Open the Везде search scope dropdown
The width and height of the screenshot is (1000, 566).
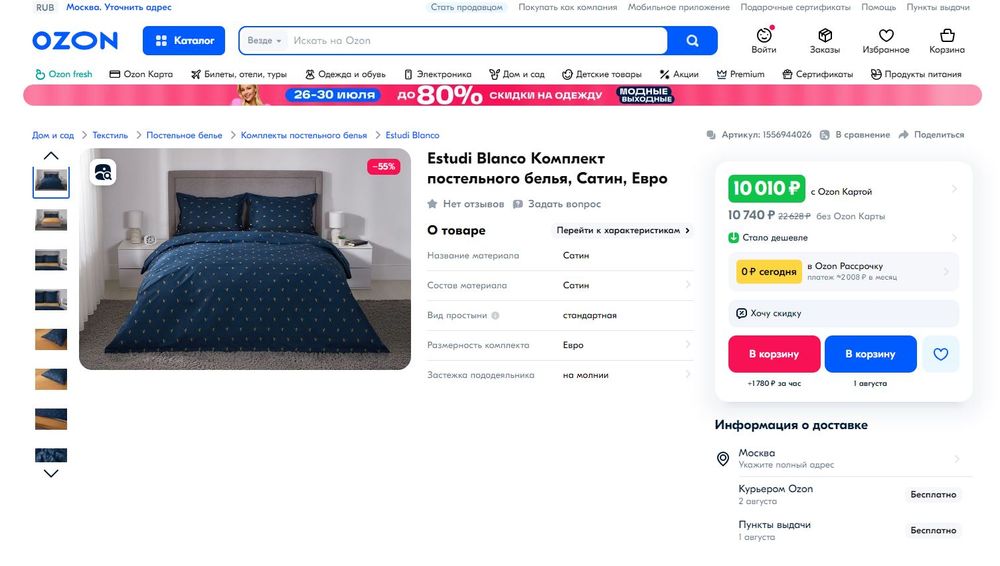(264, 41)
